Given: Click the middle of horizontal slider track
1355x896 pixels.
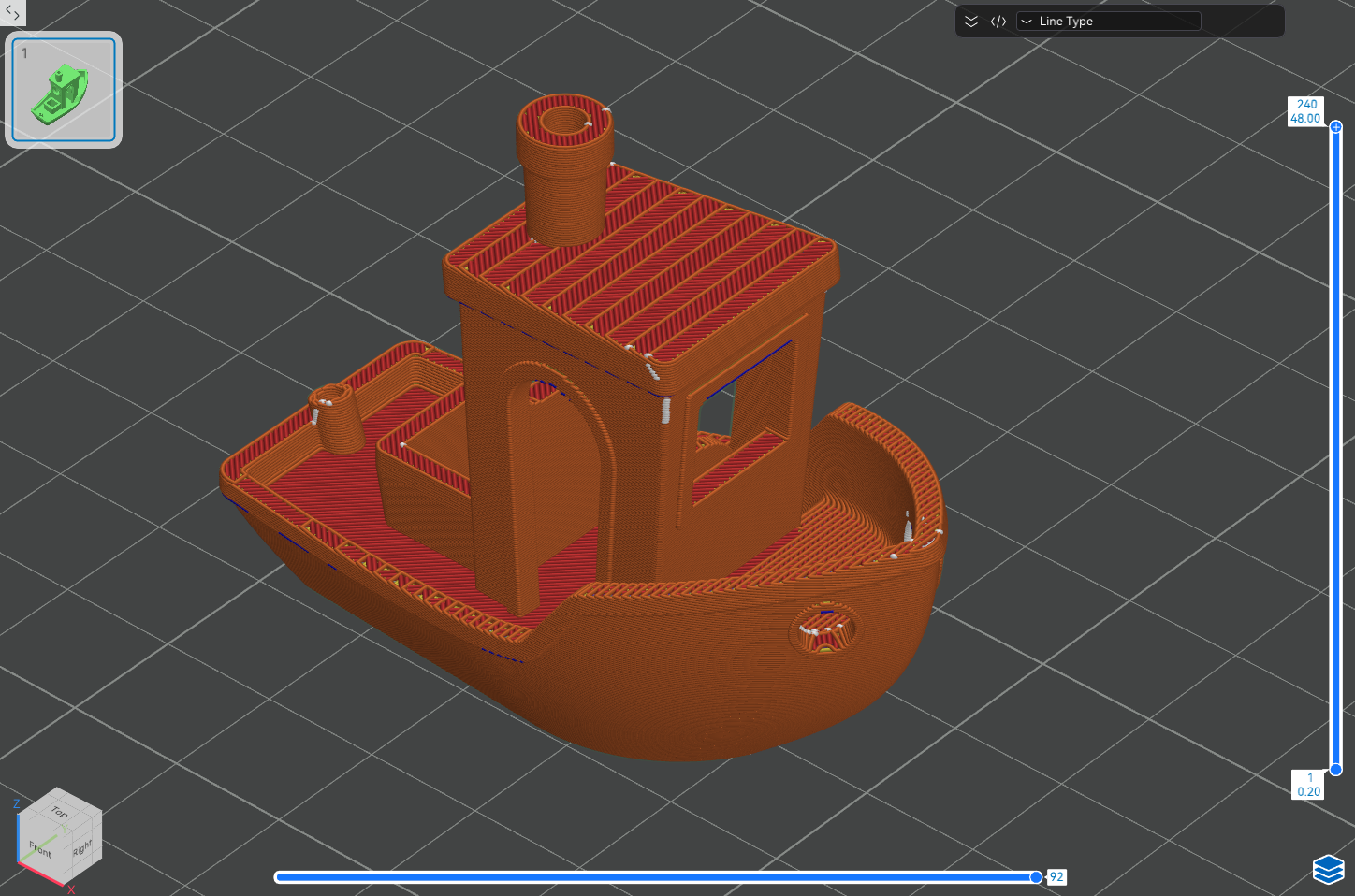Looking at the screenshot, I should coord(655,877).
